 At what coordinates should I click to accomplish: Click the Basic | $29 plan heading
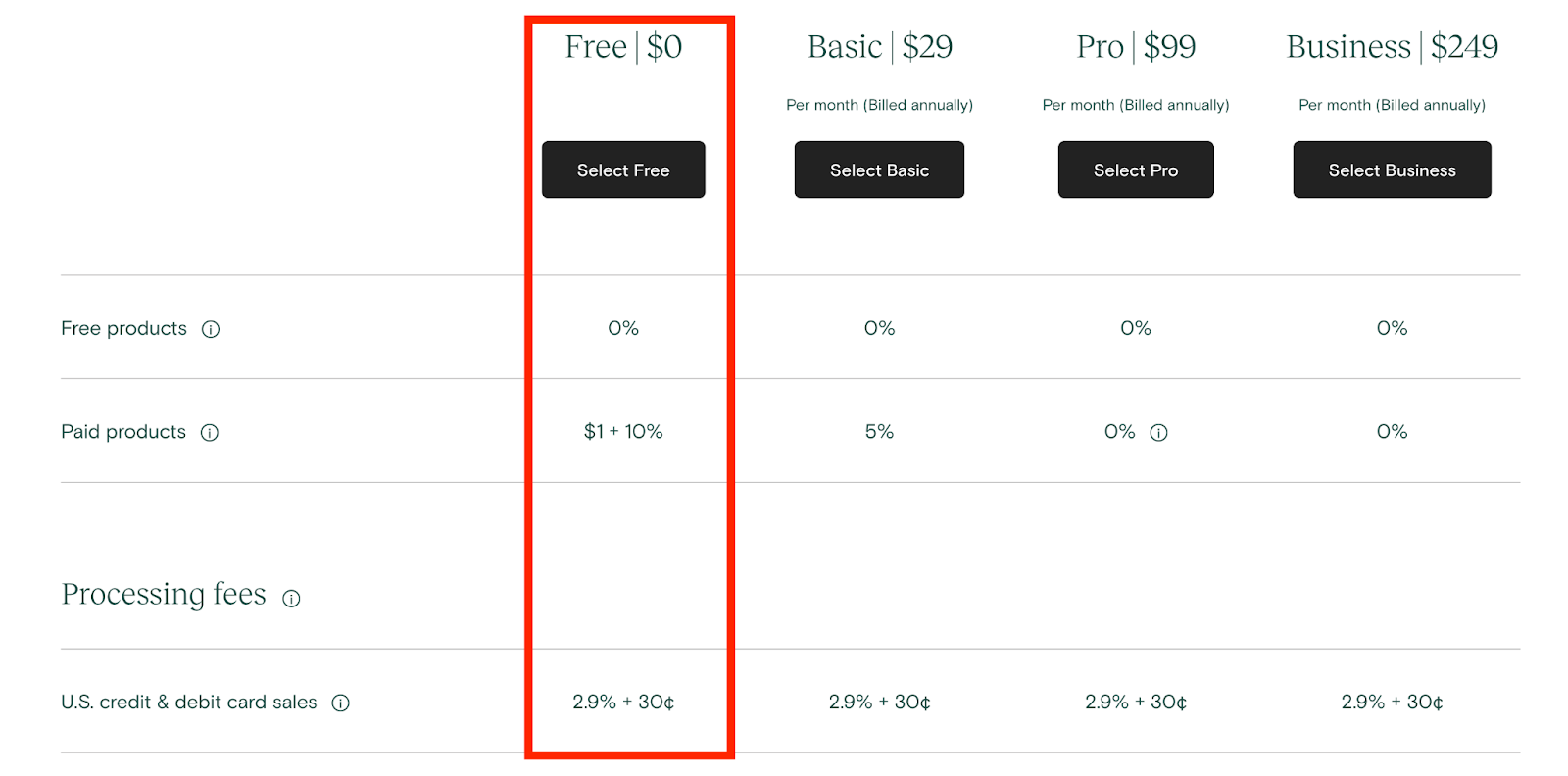(880, 46)
